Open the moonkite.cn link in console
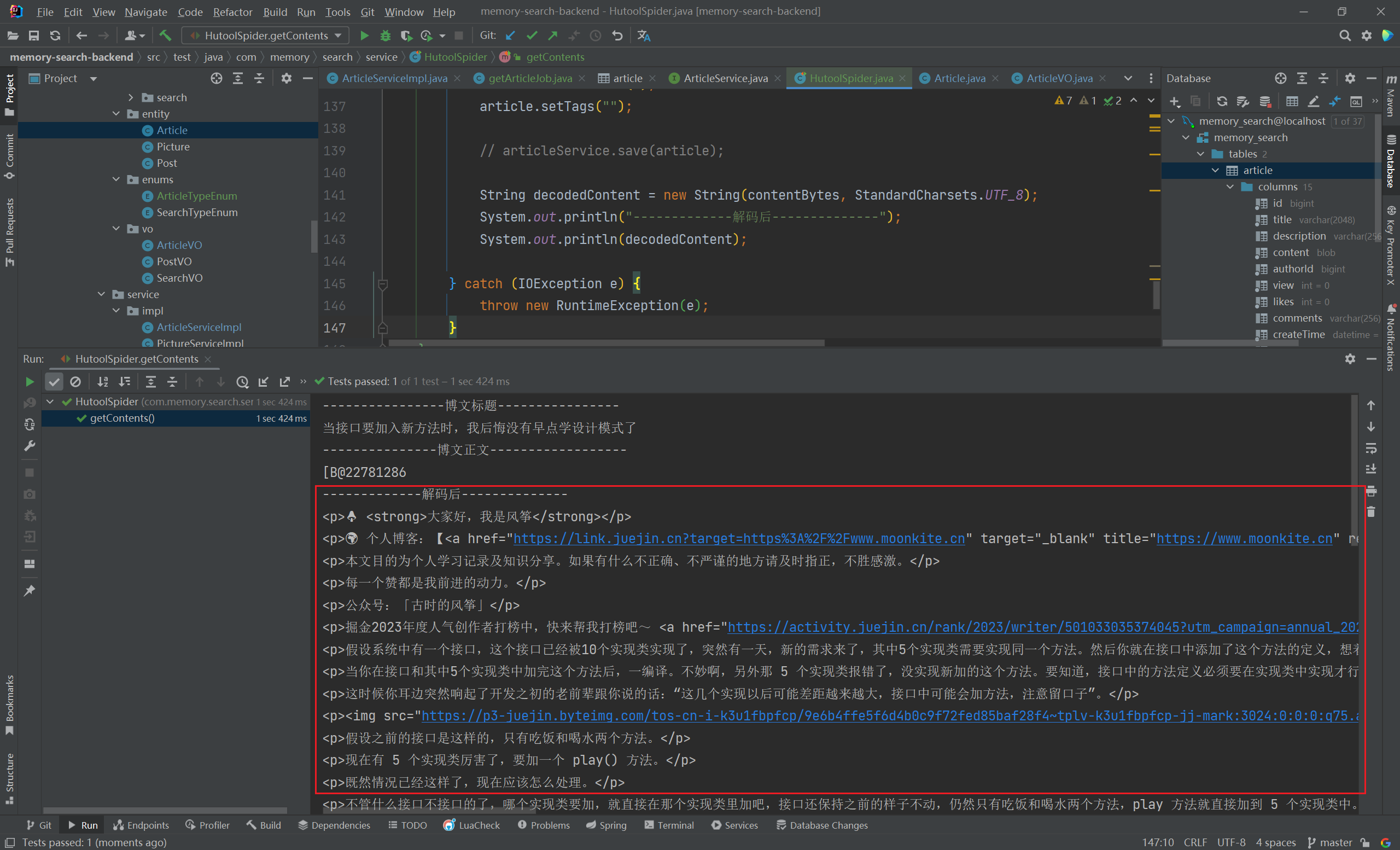 [x=739, y=539]
